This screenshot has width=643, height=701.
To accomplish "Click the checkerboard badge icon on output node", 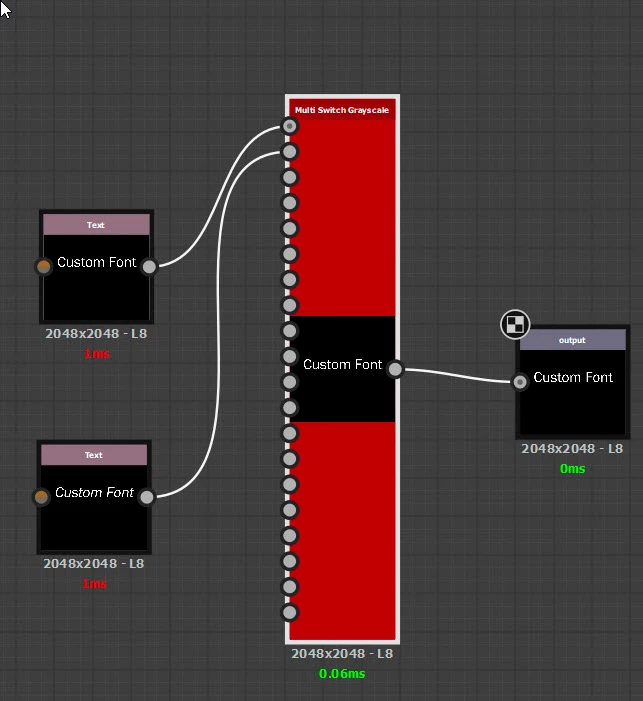I will click(515, 324).
